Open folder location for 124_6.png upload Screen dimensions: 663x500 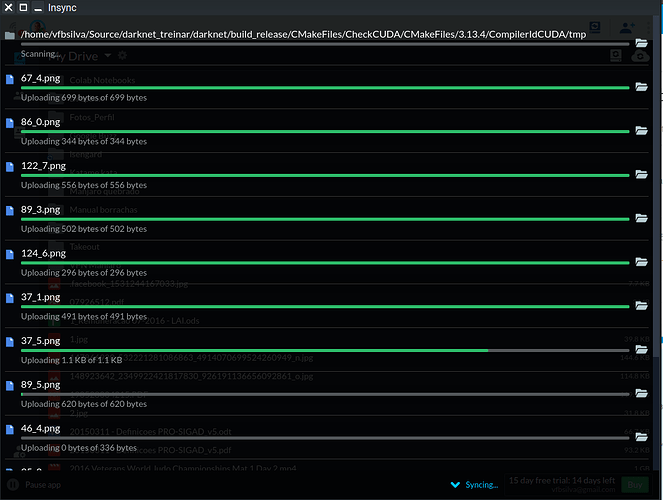641,262
